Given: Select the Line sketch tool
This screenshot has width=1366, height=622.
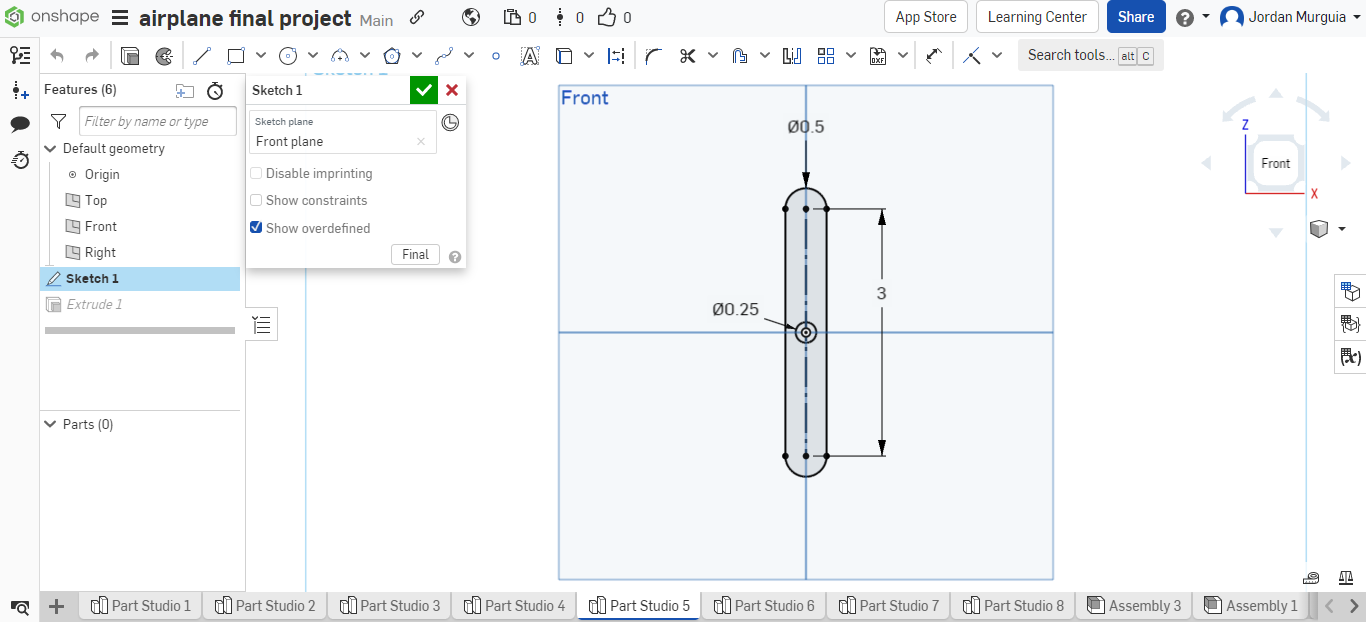Looking at the screenshot, I should click(203, 55).
